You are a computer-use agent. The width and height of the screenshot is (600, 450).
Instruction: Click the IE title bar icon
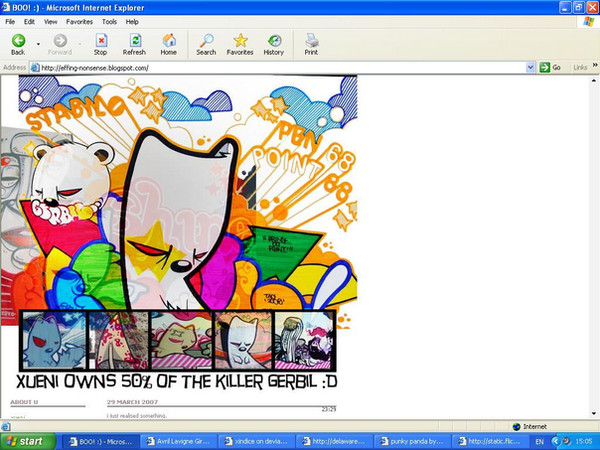click(x=6, y=7)
